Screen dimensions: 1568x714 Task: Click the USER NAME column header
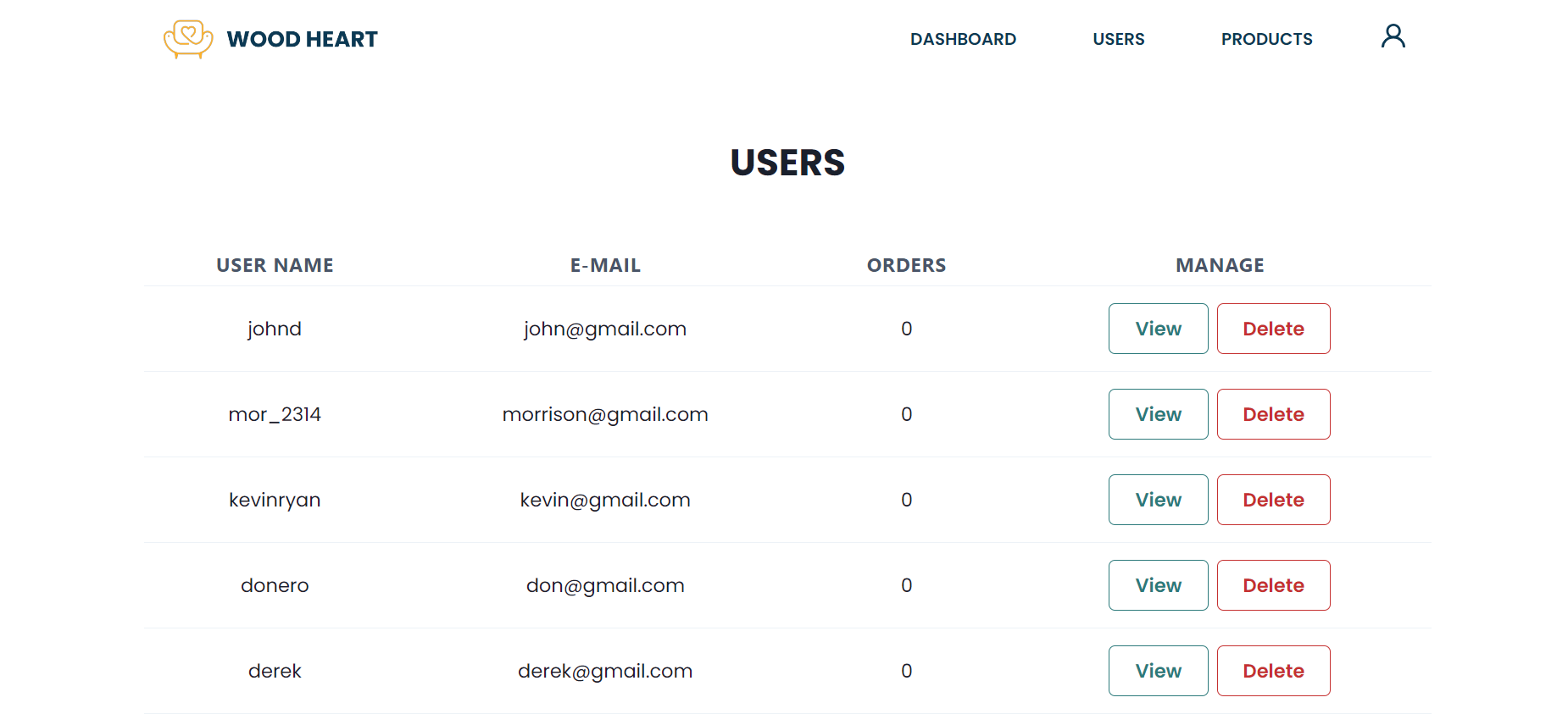(275, 265)
